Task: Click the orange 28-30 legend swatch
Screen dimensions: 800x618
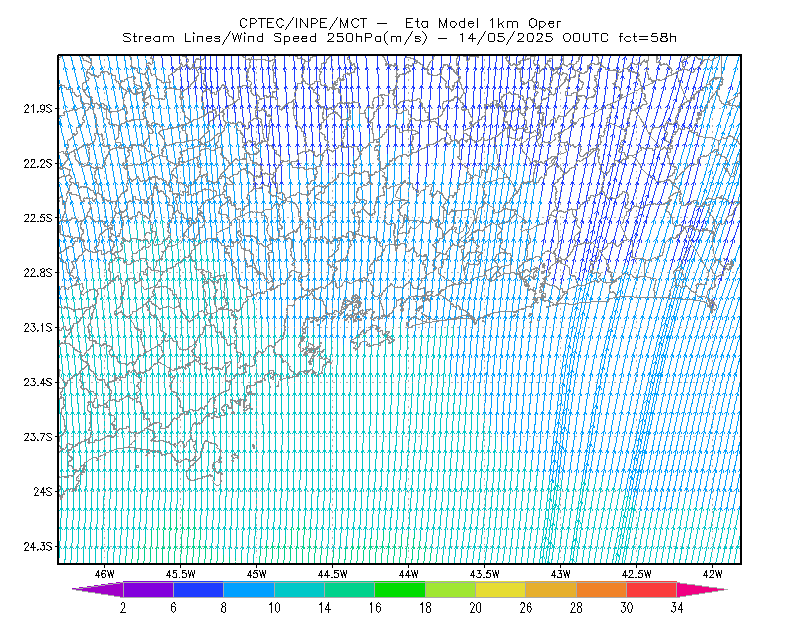Action: (601, 589)
